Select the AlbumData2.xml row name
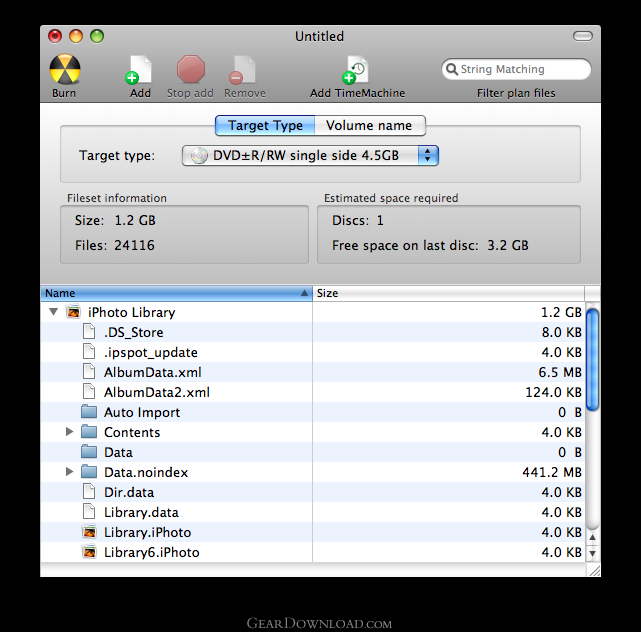 (x=157, y=392)
